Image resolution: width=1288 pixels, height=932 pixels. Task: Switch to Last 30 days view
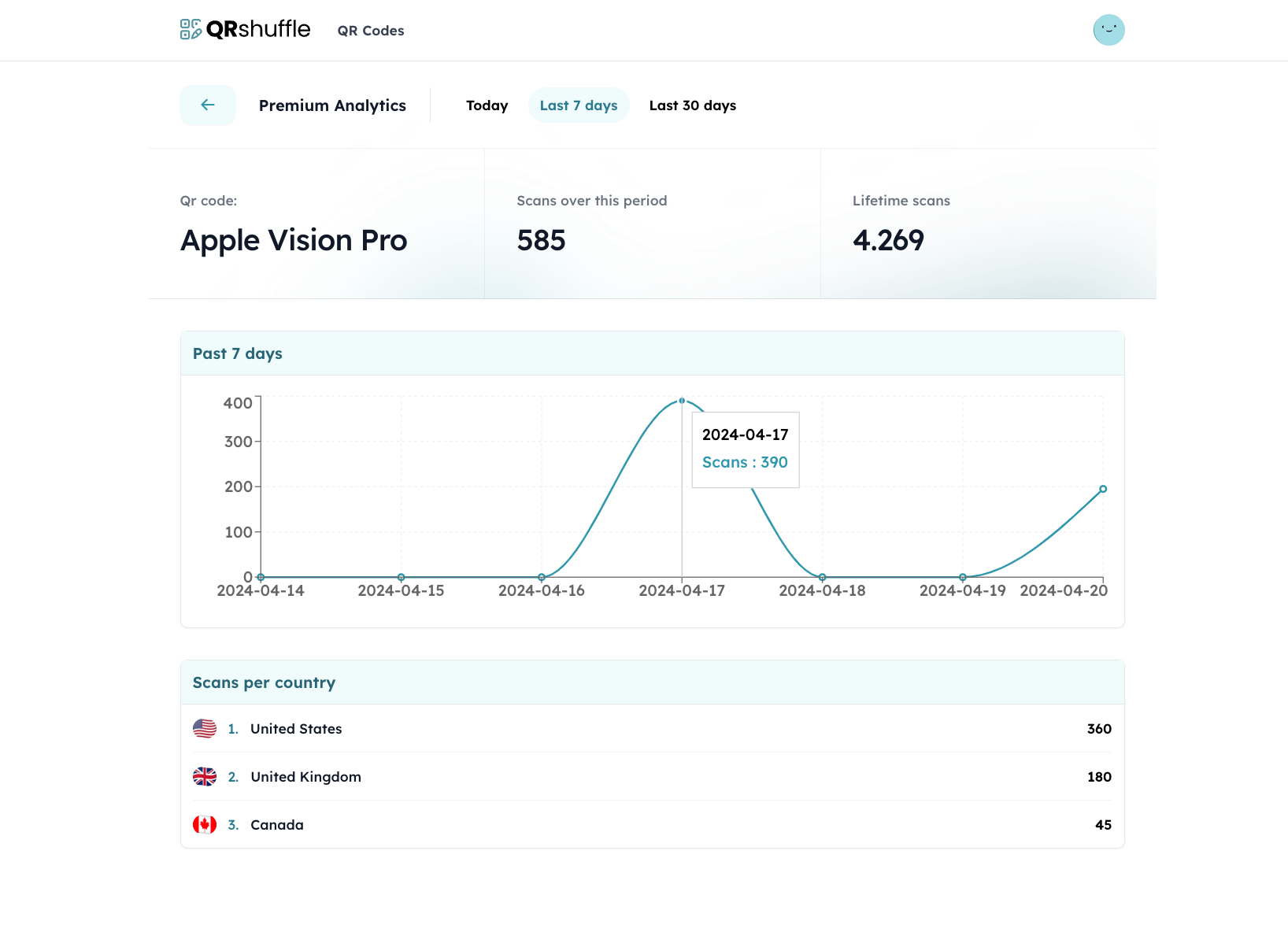pos(693,105)
